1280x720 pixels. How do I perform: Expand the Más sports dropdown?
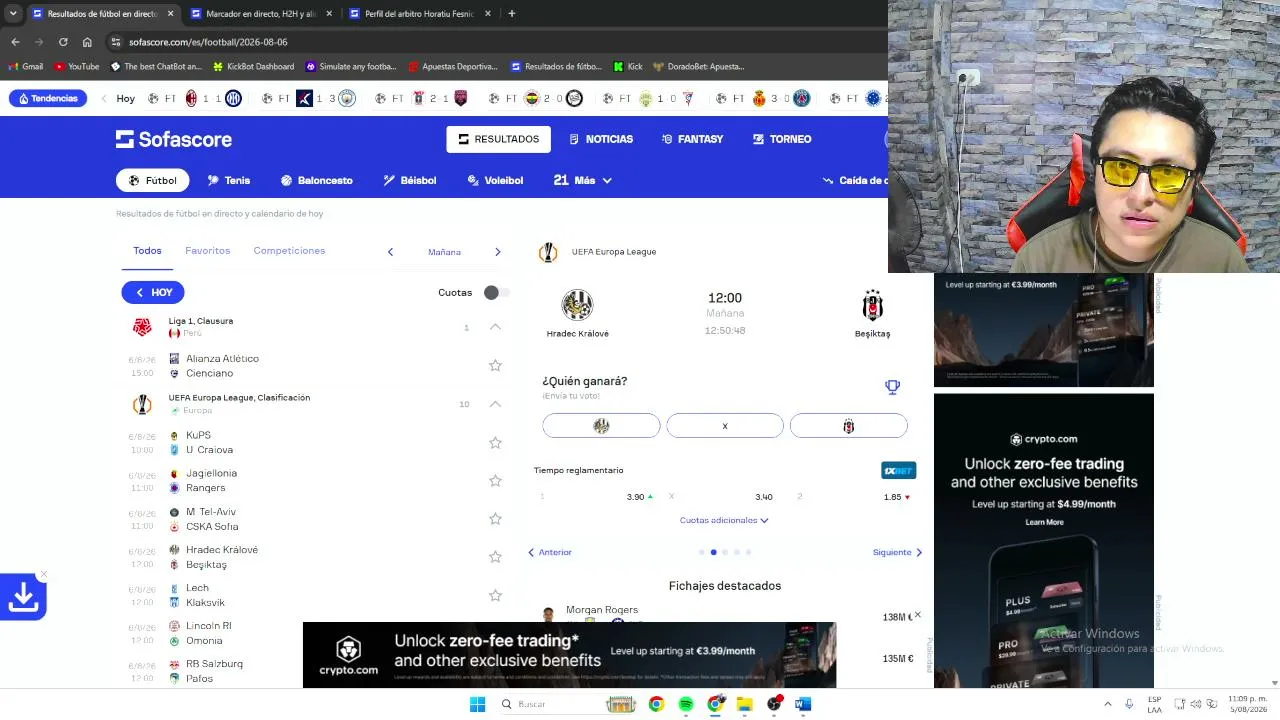click(x=582, y=180)
